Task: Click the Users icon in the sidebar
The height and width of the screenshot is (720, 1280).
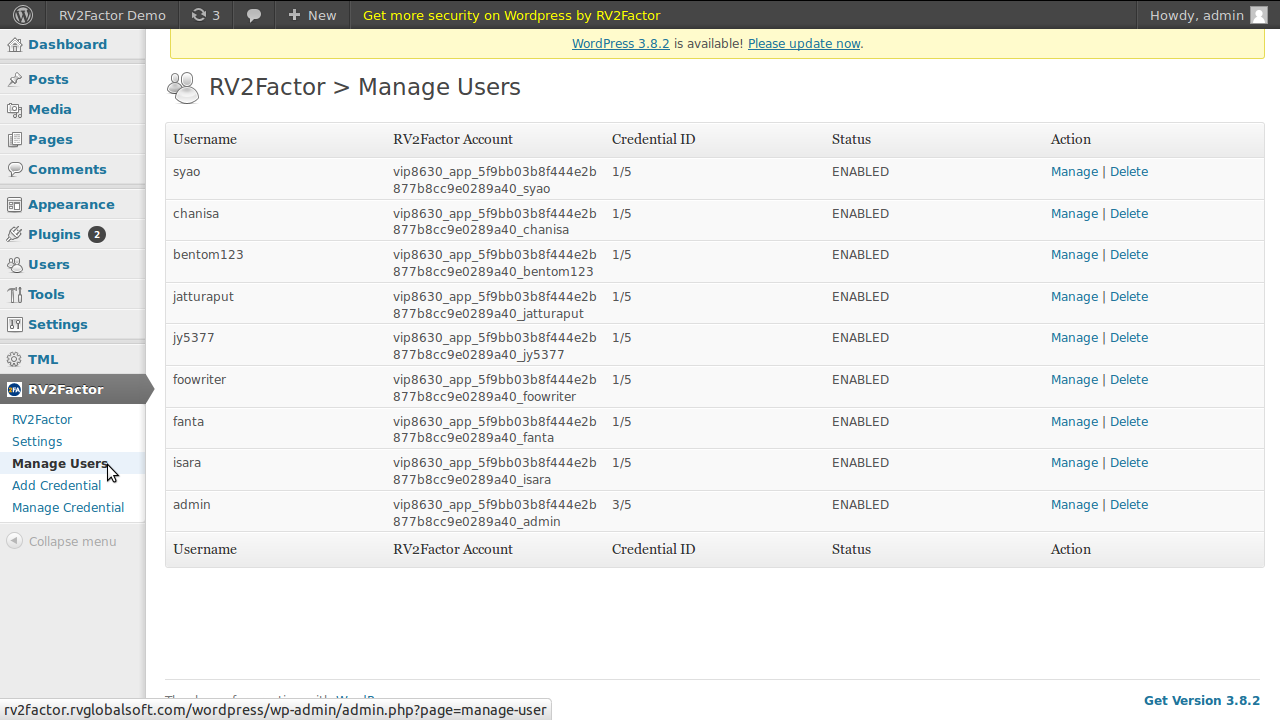Action: coord(15,264)
